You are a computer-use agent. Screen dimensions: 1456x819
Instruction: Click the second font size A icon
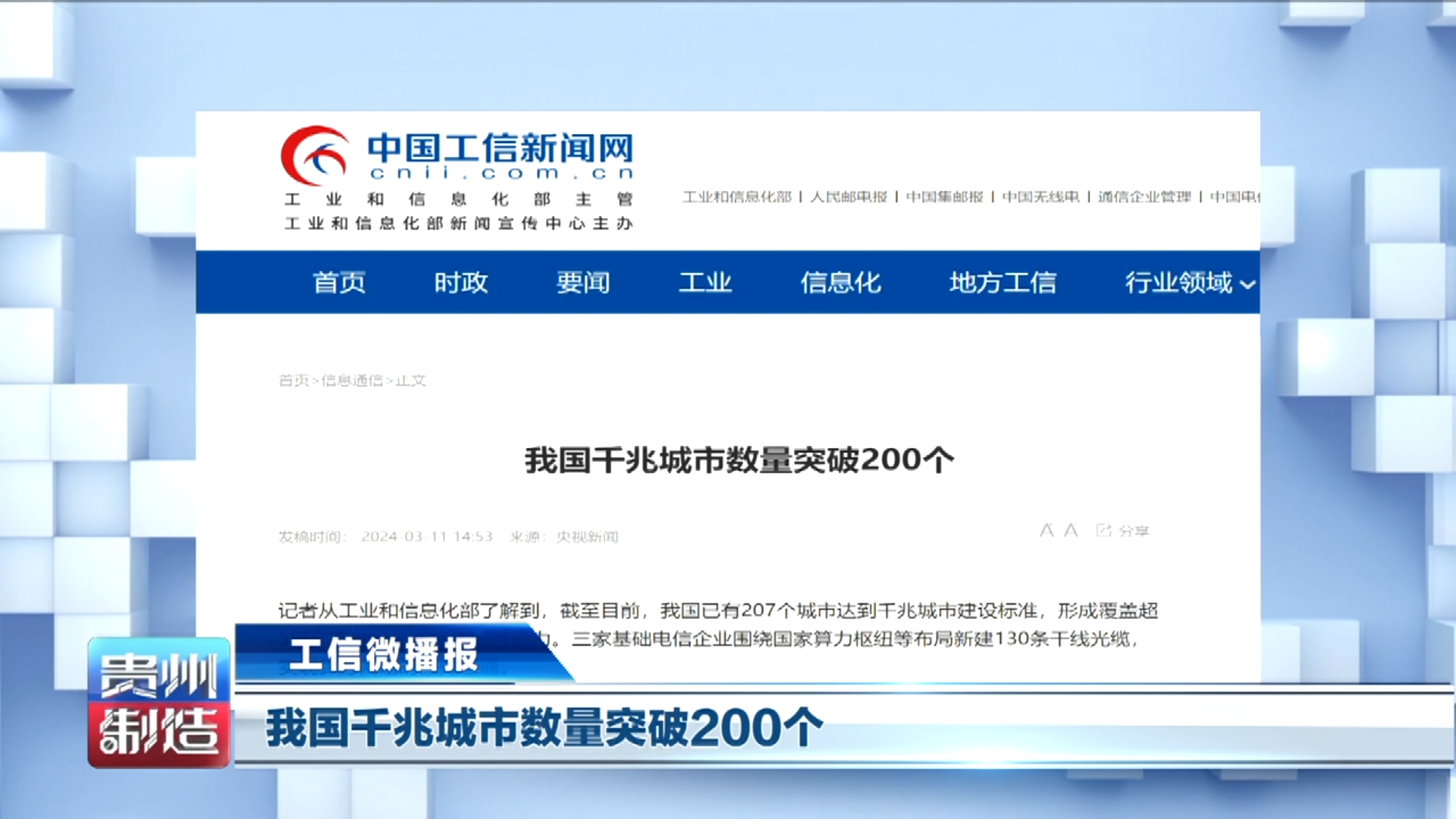[x=1071, y=530]
